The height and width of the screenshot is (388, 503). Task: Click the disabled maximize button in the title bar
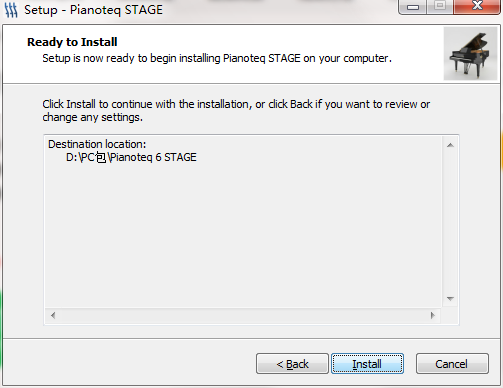point(440,6)
